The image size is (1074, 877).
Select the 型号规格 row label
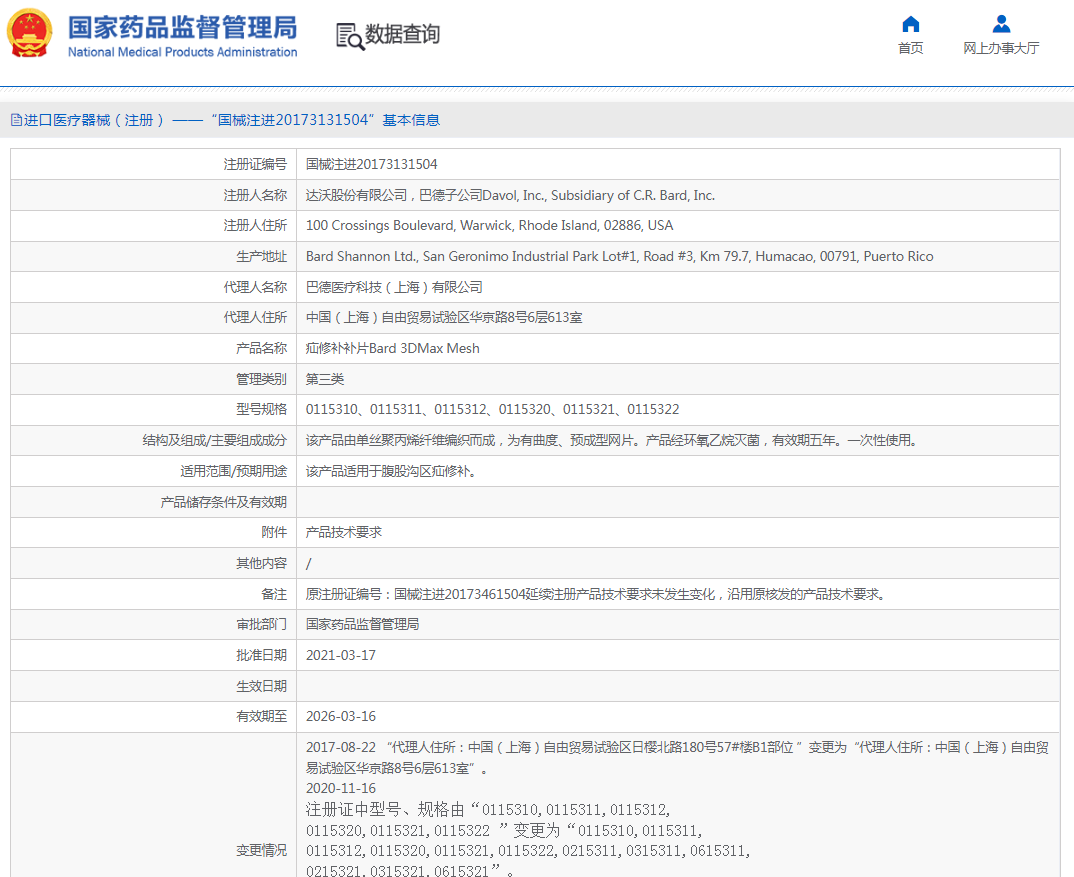[261, 409]
